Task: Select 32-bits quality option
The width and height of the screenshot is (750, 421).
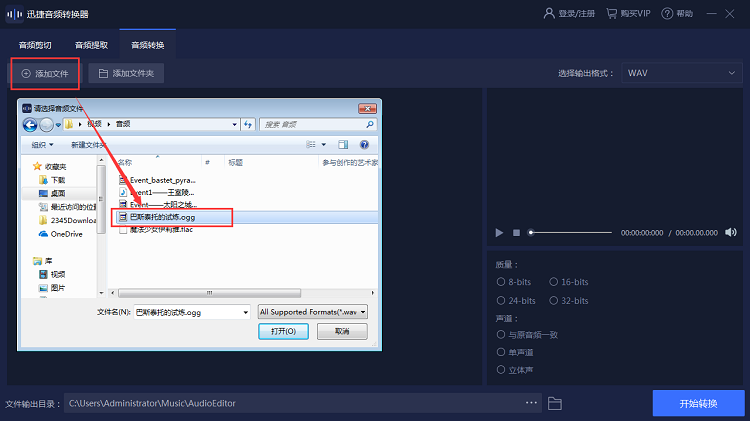Action: click(569, 300)
